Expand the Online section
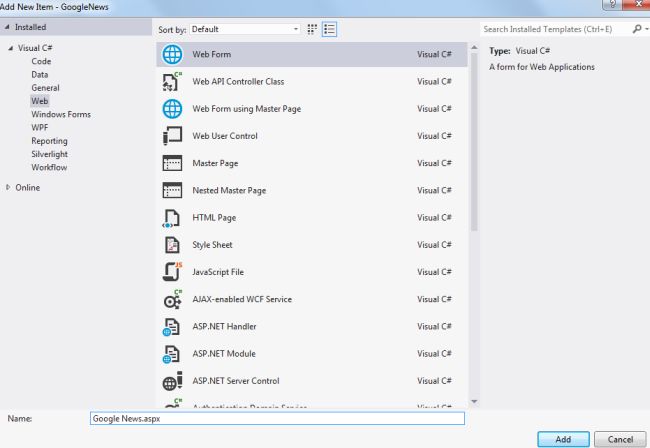The width and height of the screenshot is (650, 448). (x=8, y=187)
